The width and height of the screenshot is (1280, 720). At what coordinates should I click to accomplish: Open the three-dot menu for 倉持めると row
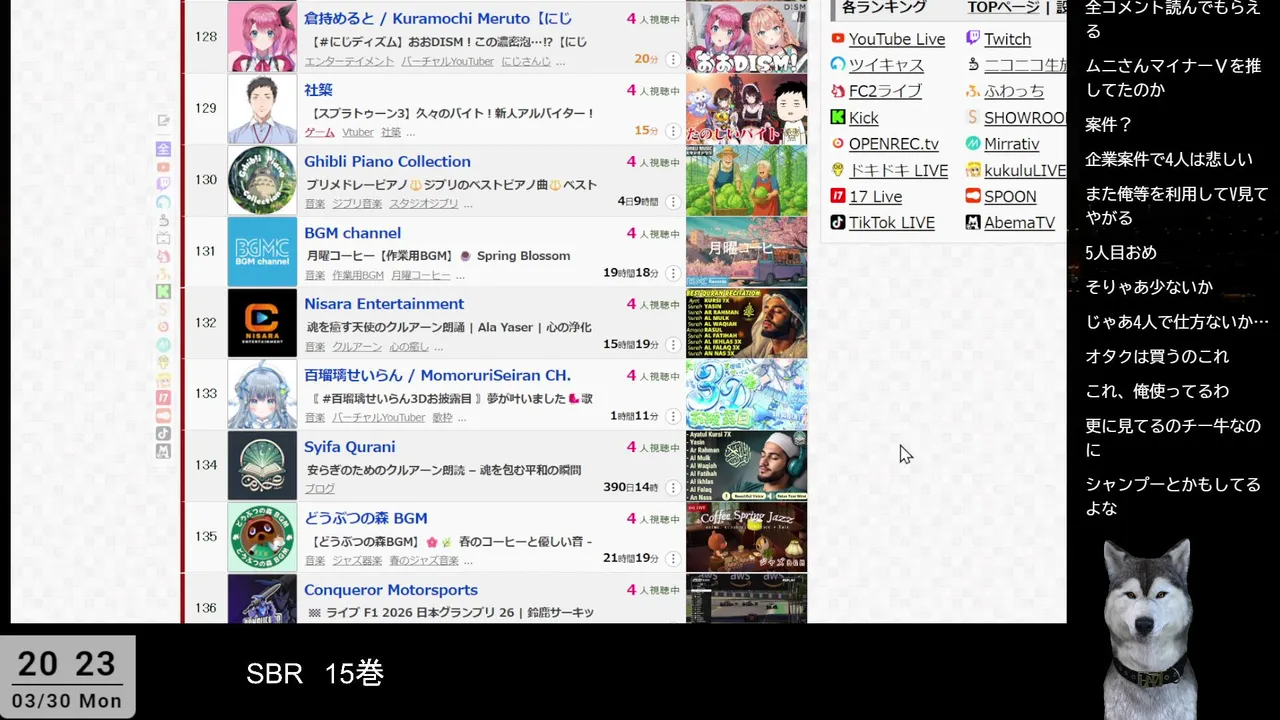[673, 59]
